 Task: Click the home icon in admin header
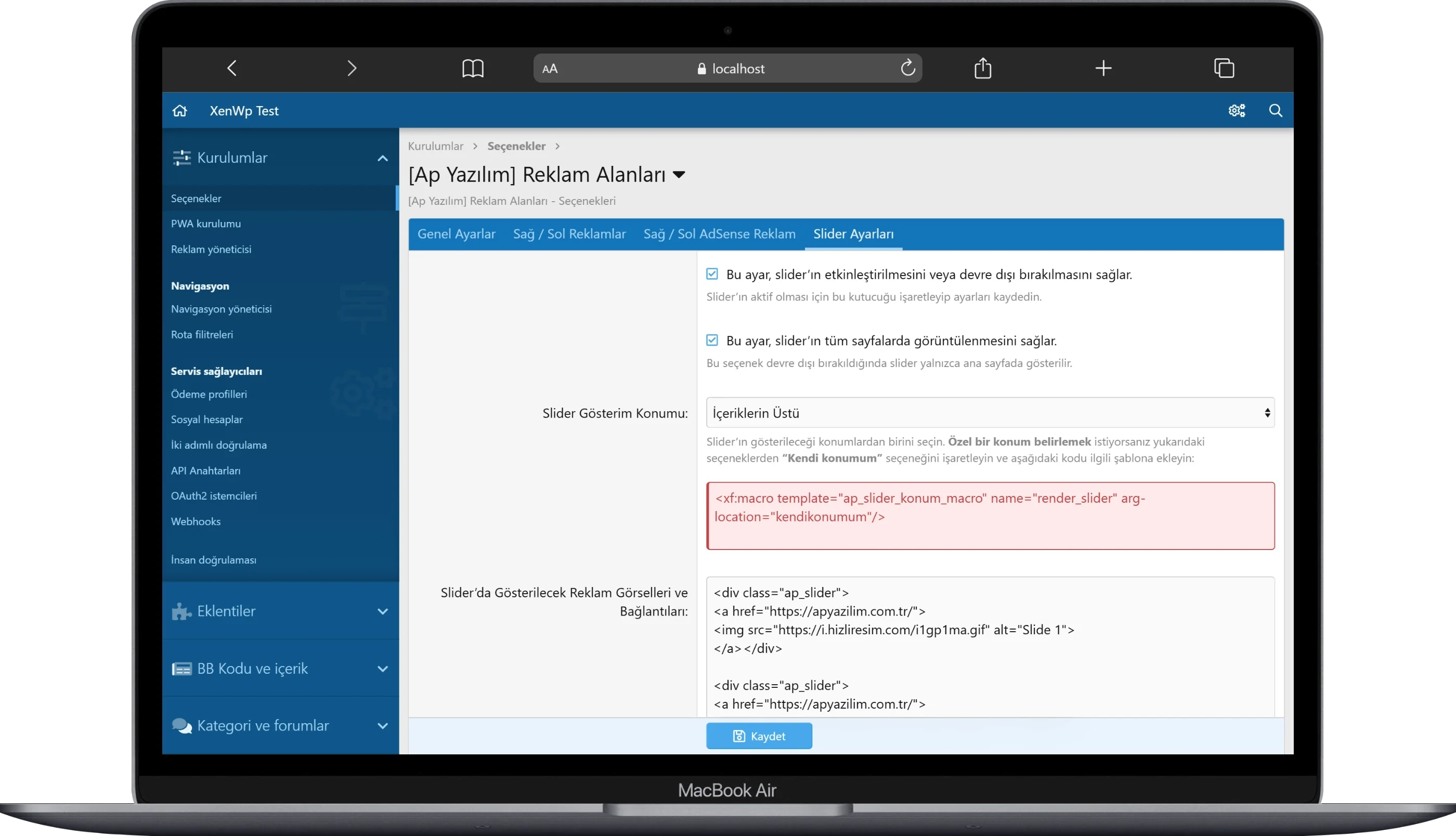(x=180, y=111)
